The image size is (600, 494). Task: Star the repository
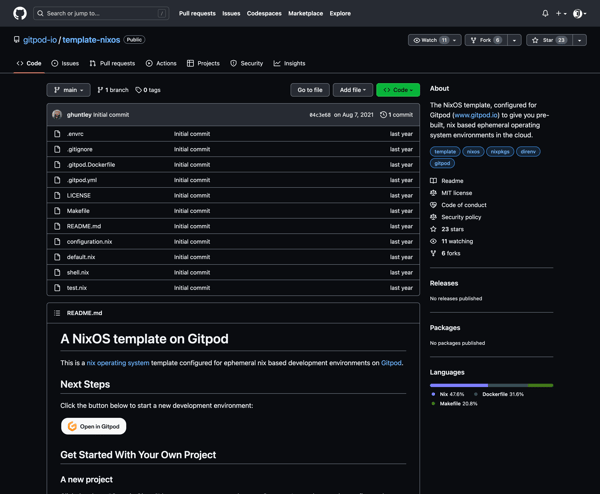point(549,40)
